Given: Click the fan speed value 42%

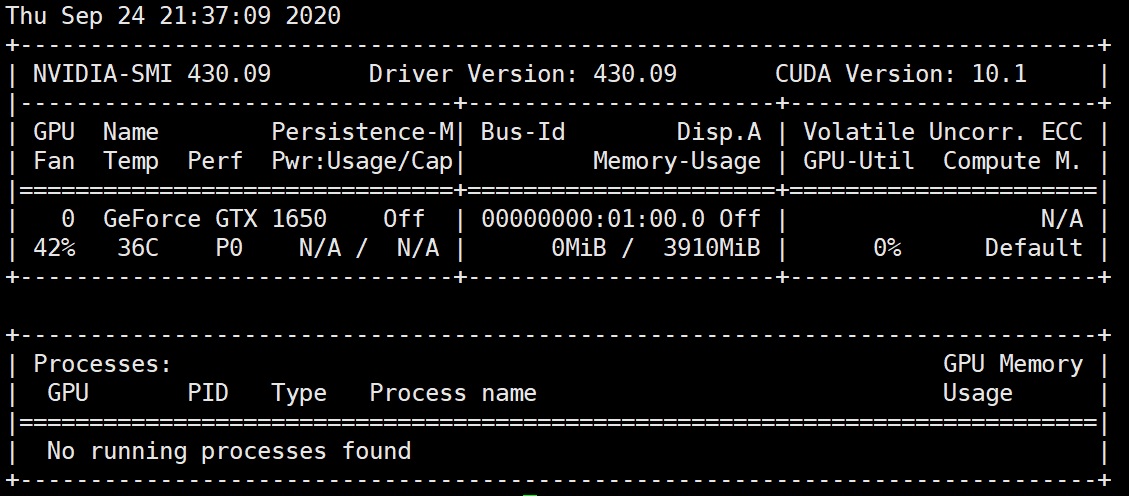Looking at the screenshot, I should (54, 248).
